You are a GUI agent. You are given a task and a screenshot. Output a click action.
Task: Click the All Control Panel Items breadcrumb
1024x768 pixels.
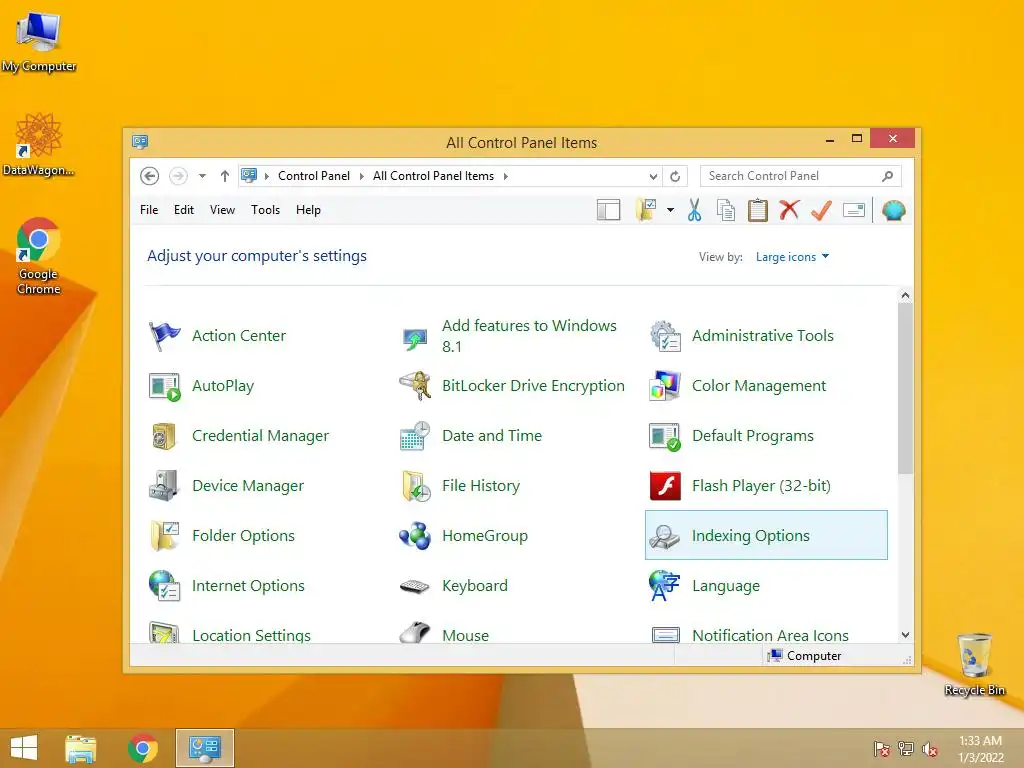pyautogui.click(x=433, y=176)
